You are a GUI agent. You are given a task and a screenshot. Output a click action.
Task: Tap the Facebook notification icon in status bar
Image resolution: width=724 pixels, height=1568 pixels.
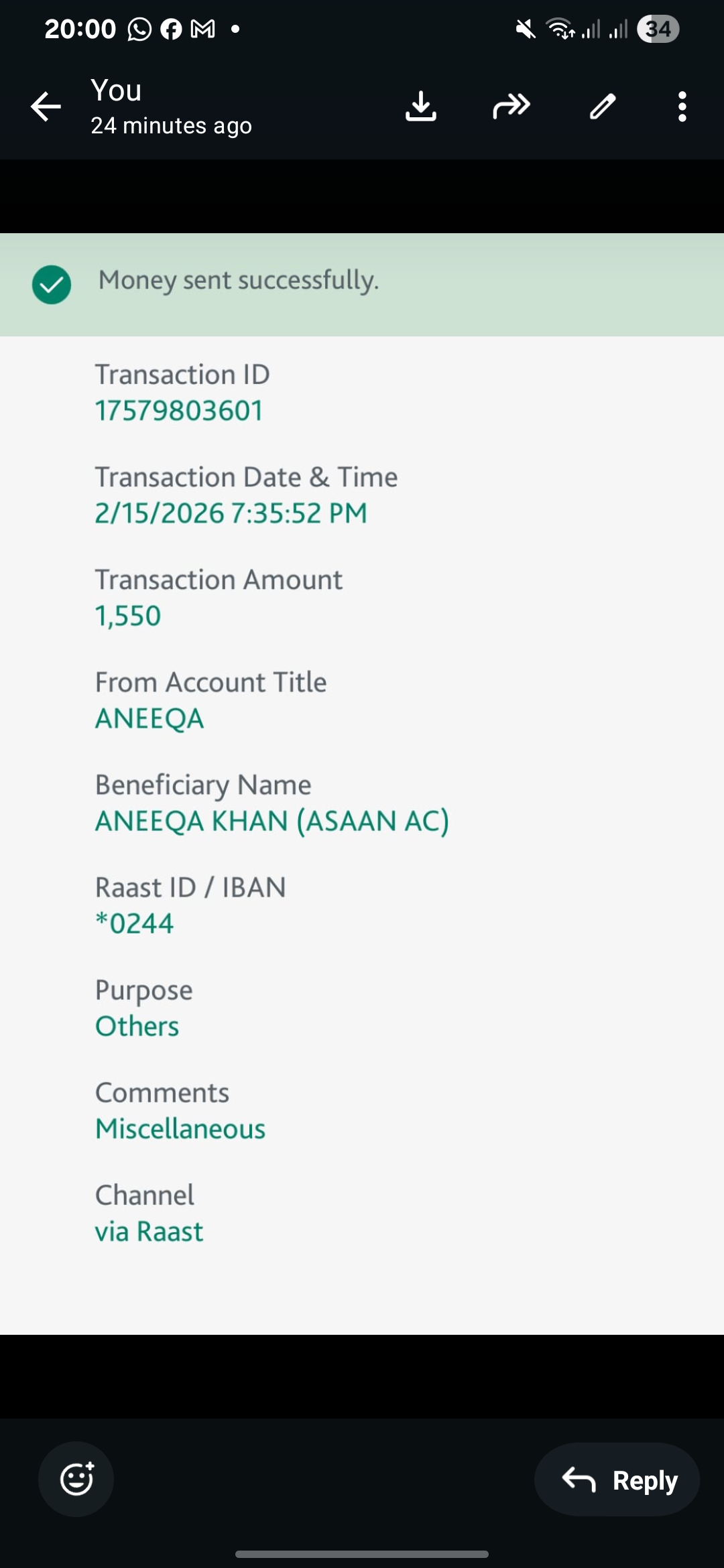171,29
